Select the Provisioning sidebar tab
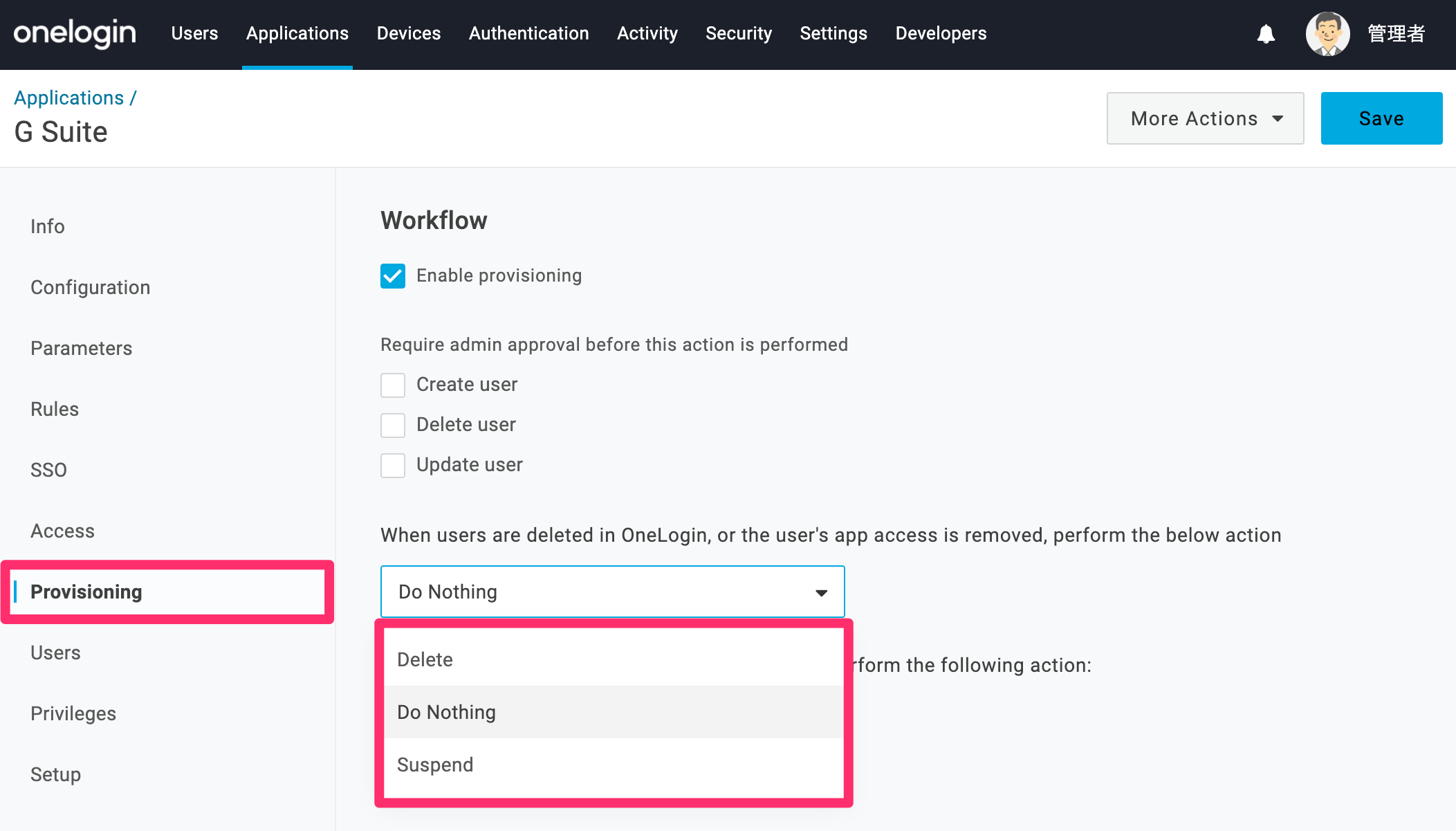 [x=86, y=592]
